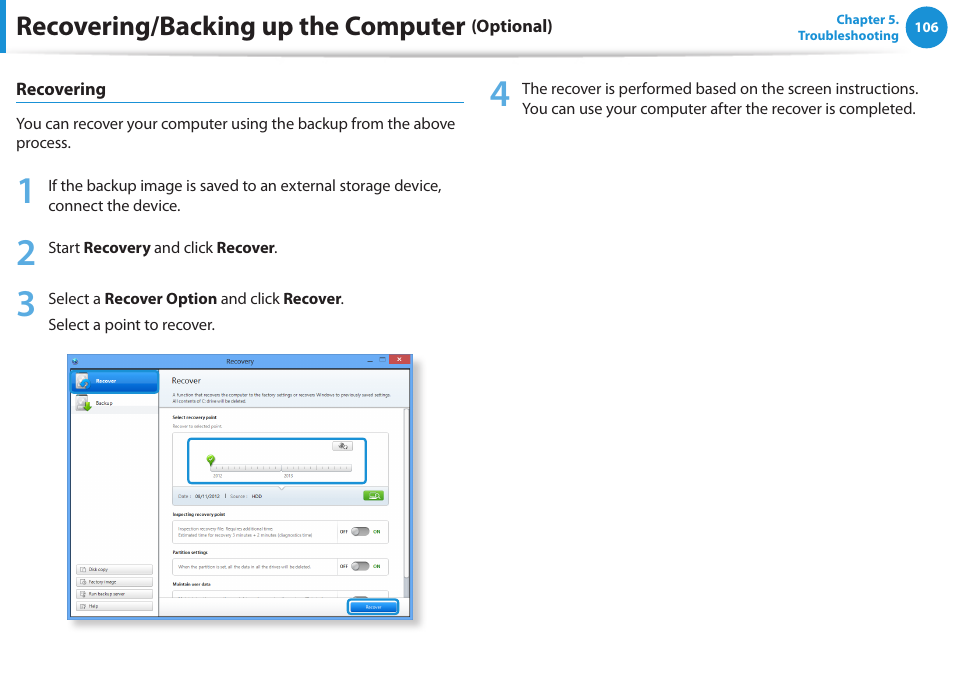Expand the chevron below the recovery timeline

283,488
